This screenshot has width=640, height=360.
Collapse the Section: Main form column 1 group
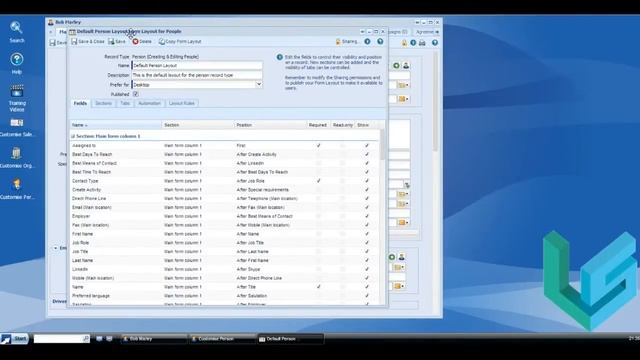coord(73,136)
